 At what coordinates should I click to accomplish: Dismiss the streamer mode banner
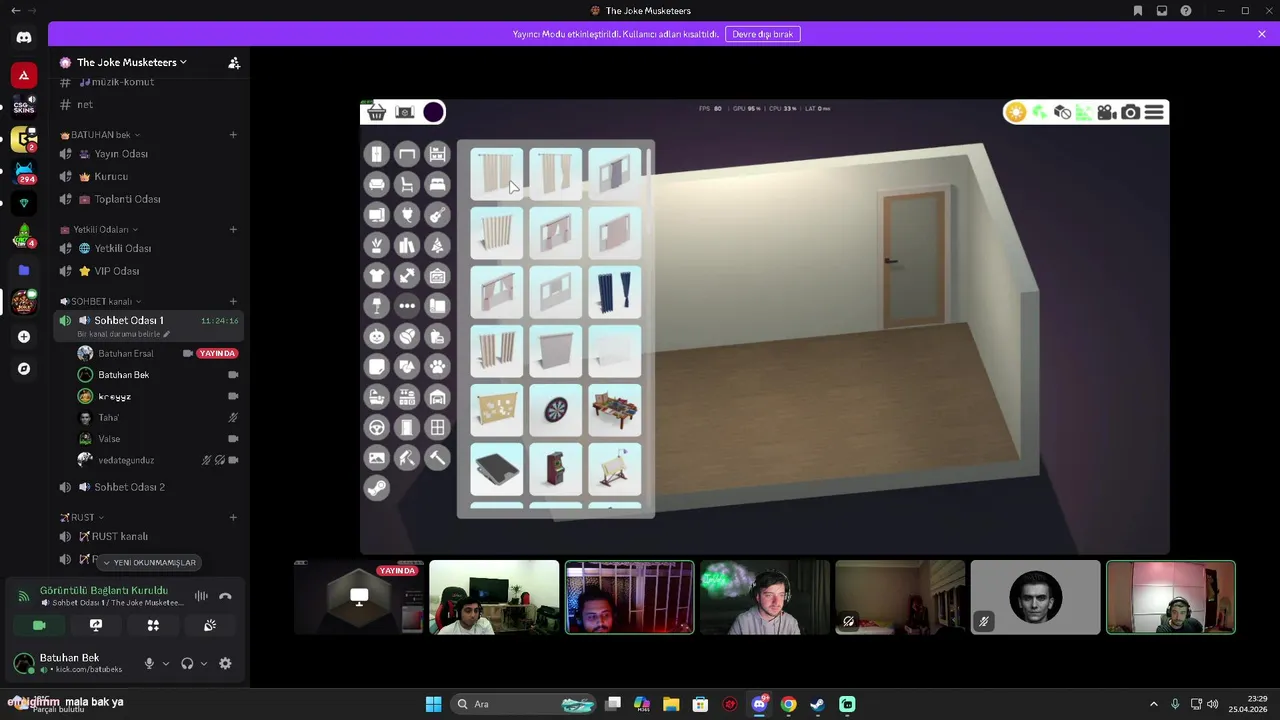coord(1262,34)
